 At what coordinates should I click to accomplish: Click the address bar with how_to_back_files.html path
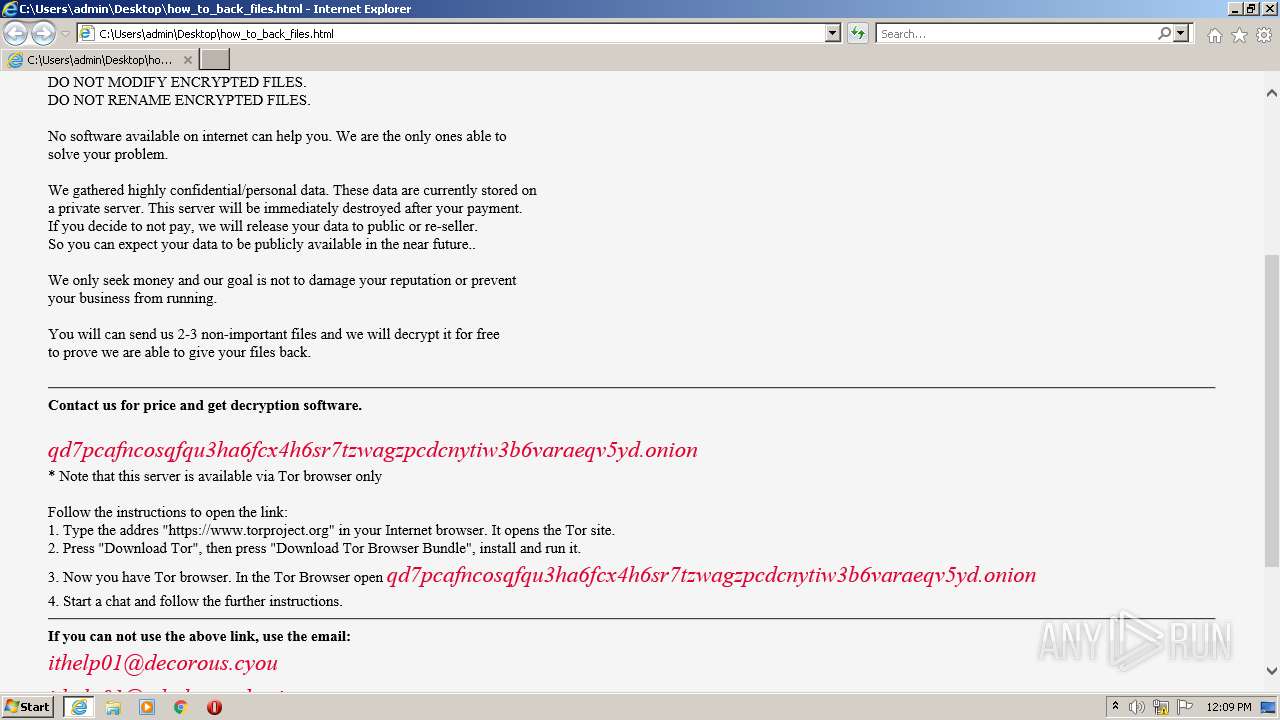coord(451,34)
